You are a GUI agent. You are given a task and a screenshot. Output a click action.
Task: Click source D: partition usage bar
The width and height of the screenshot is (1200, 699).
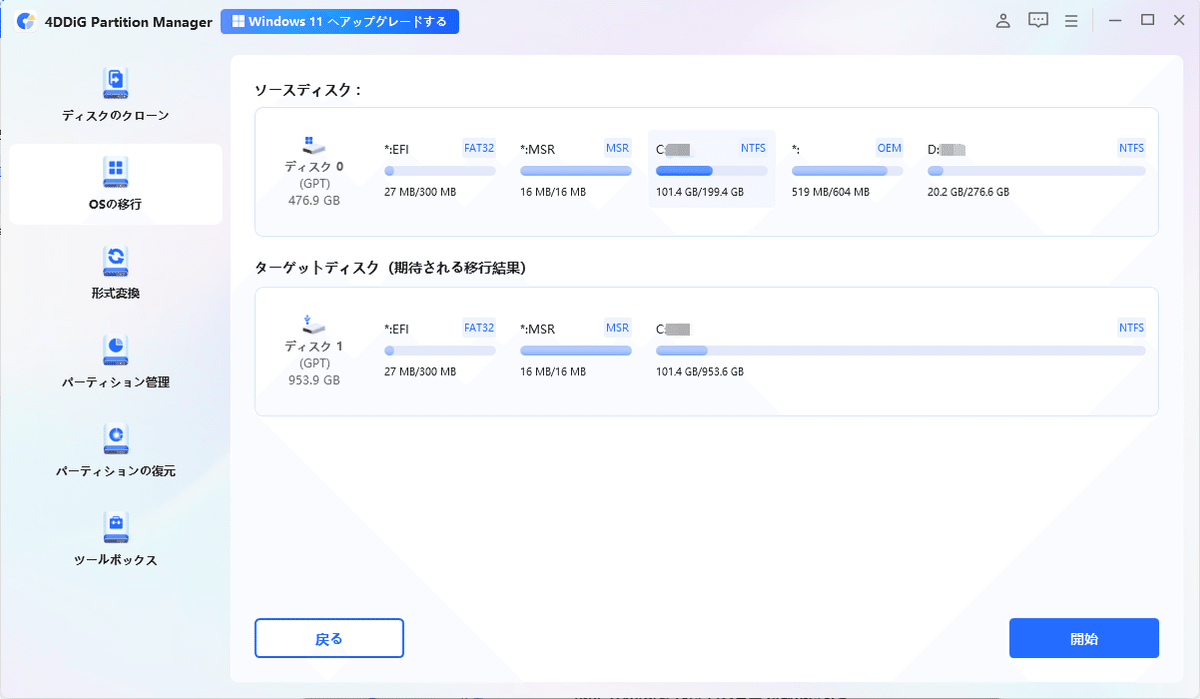pos(1037,171)
